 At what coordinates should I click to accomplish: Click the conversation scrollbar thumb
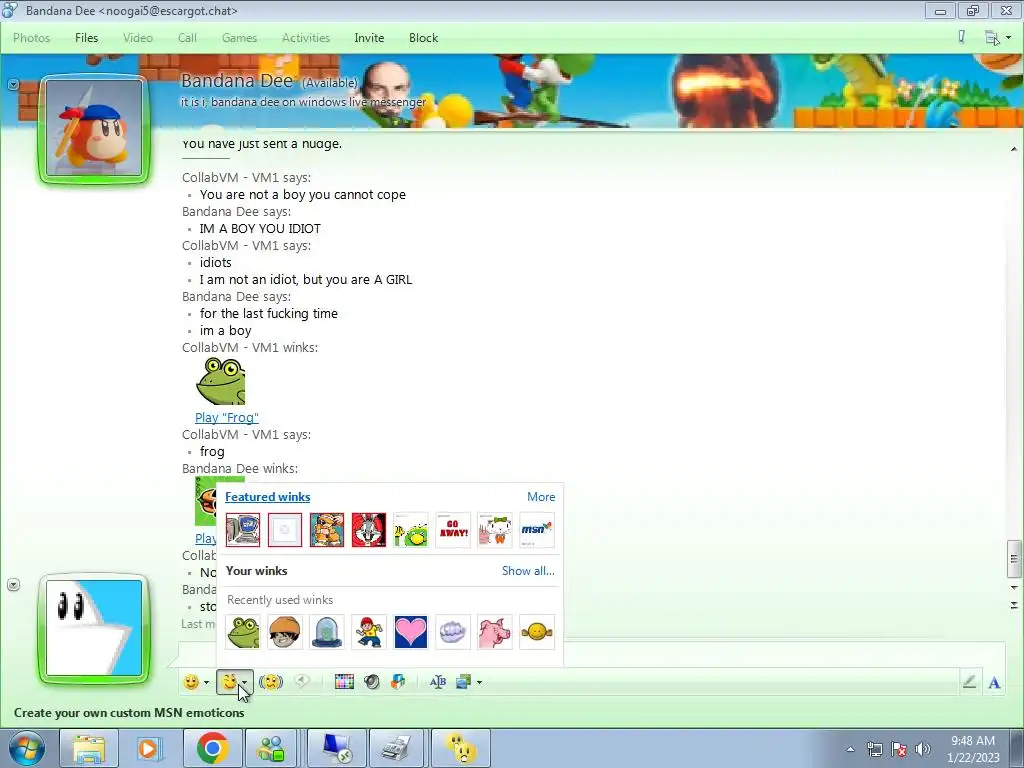pyautogui.click(x=1014, y=559)
